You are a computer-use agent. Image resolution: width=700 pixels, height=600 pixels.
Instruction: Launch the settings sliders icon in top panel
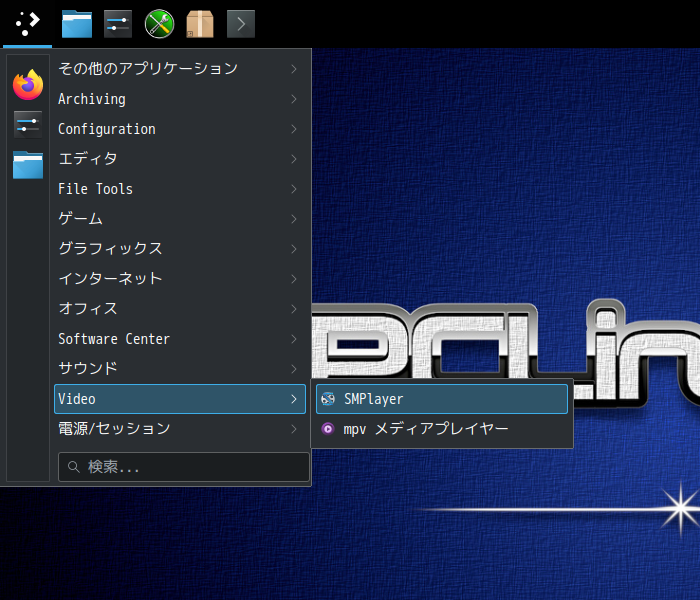pyautogui.click(x=118, y=24)
